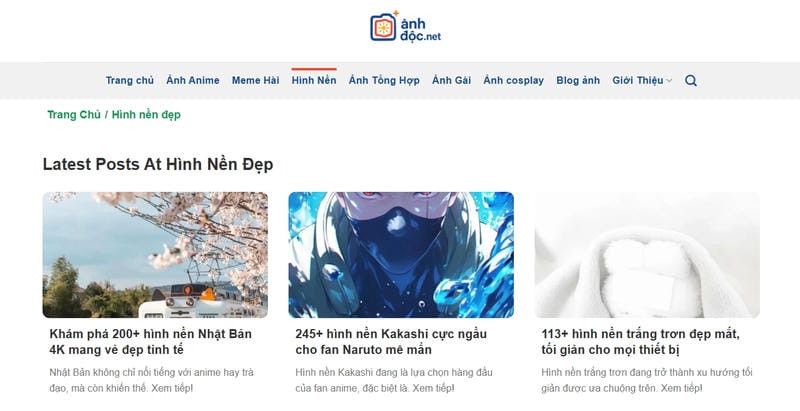Open the plain white wallpaper thumbnail
Viewport: 800px width, 411px height.
tap(647, 255)
